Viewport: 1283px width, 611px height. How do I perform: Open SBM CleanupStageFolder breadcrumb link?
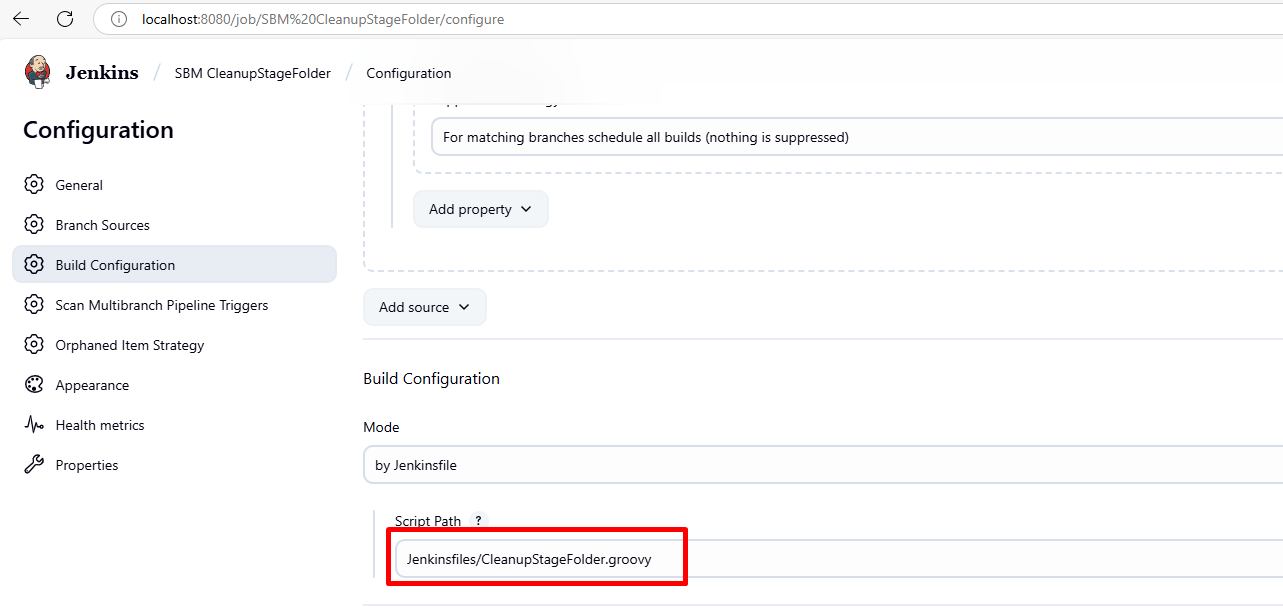[252, 73]
